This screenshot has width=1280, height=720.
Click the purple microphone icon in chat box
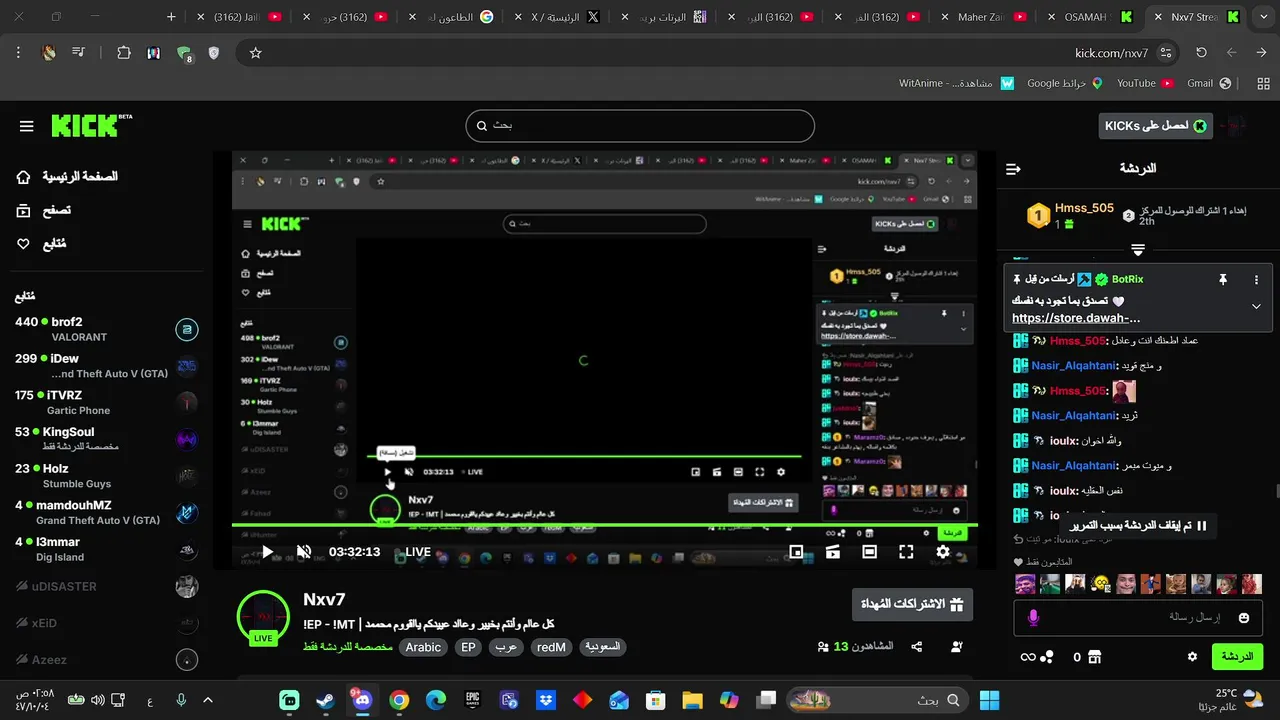point(1033,618)
